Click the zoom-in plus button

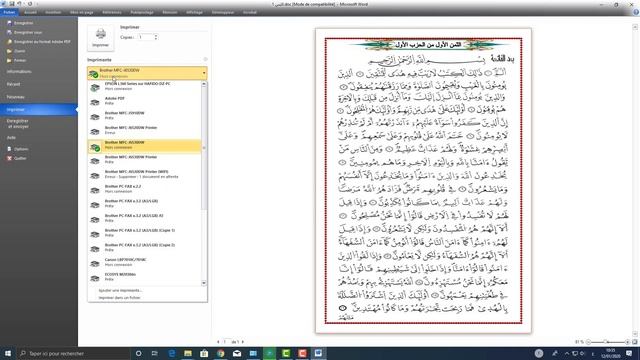point(627,342)
